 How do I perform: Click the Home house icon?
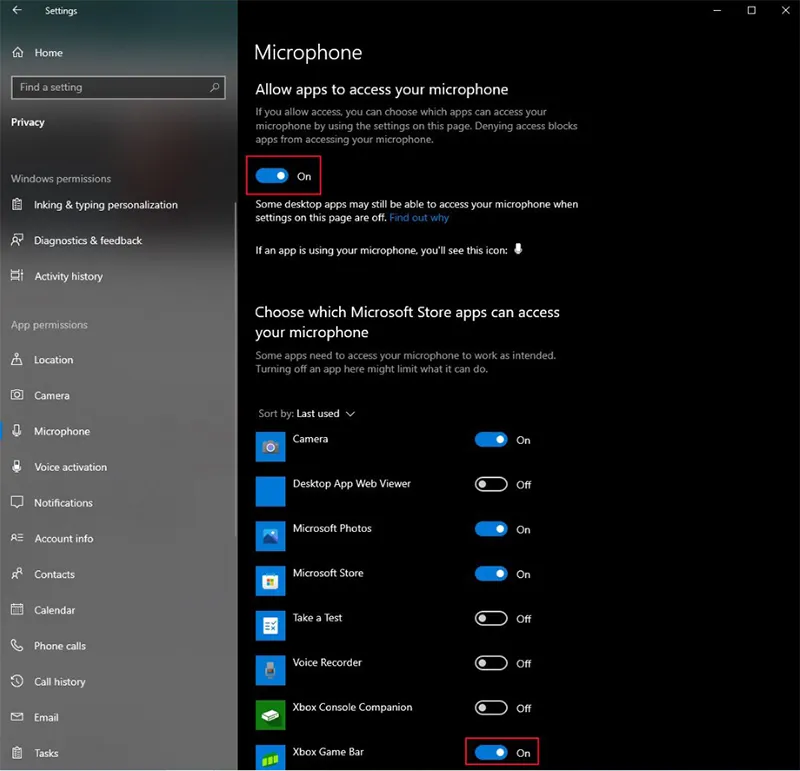(18, 52)
